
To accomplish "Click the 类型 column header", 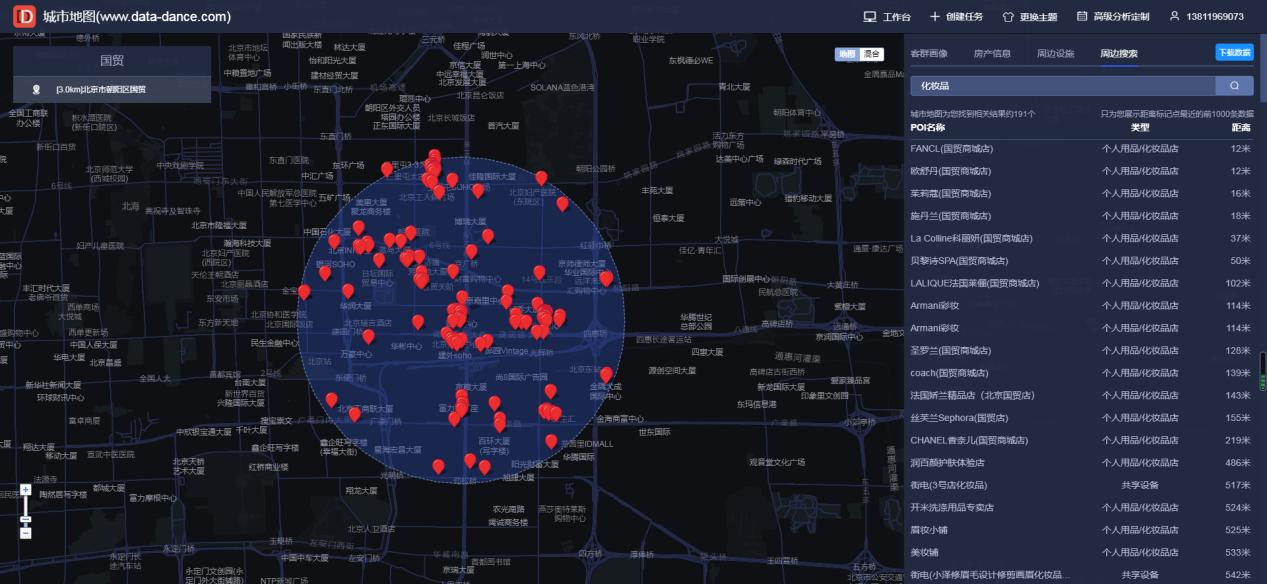I will pos(1140,127).
